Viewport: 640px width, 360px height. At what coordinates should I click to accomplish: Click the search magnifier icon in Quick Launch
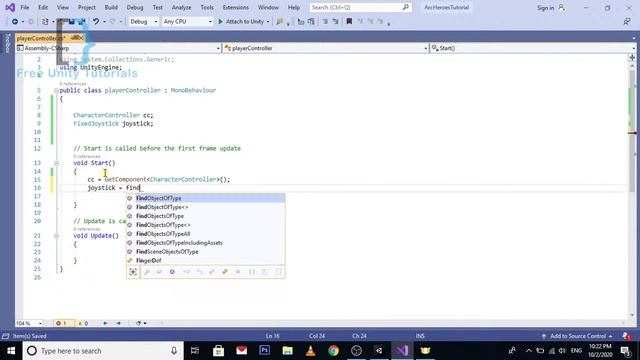pos(405,7)
